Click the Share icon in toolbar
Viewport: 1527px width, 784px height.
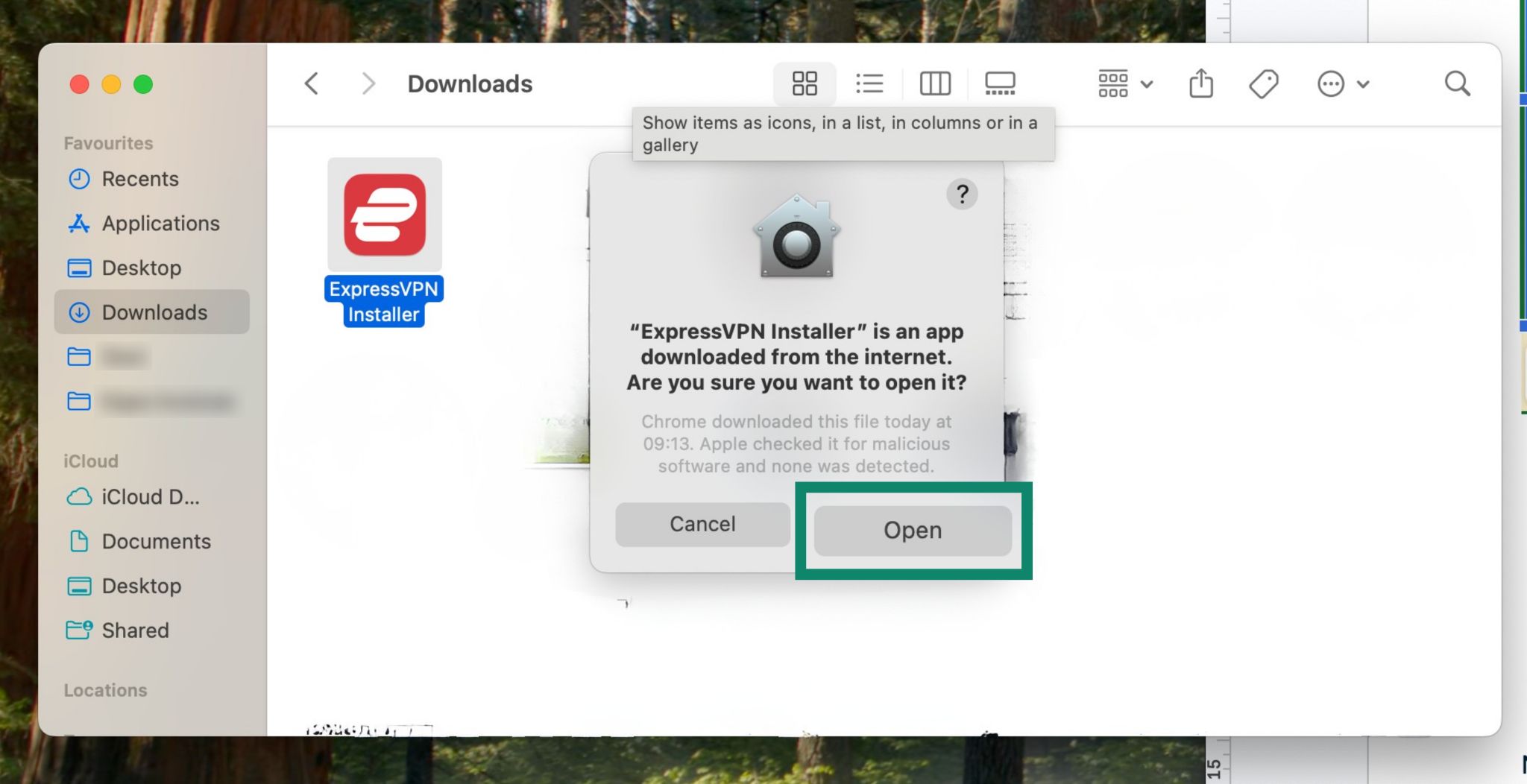click(1200, 83)
